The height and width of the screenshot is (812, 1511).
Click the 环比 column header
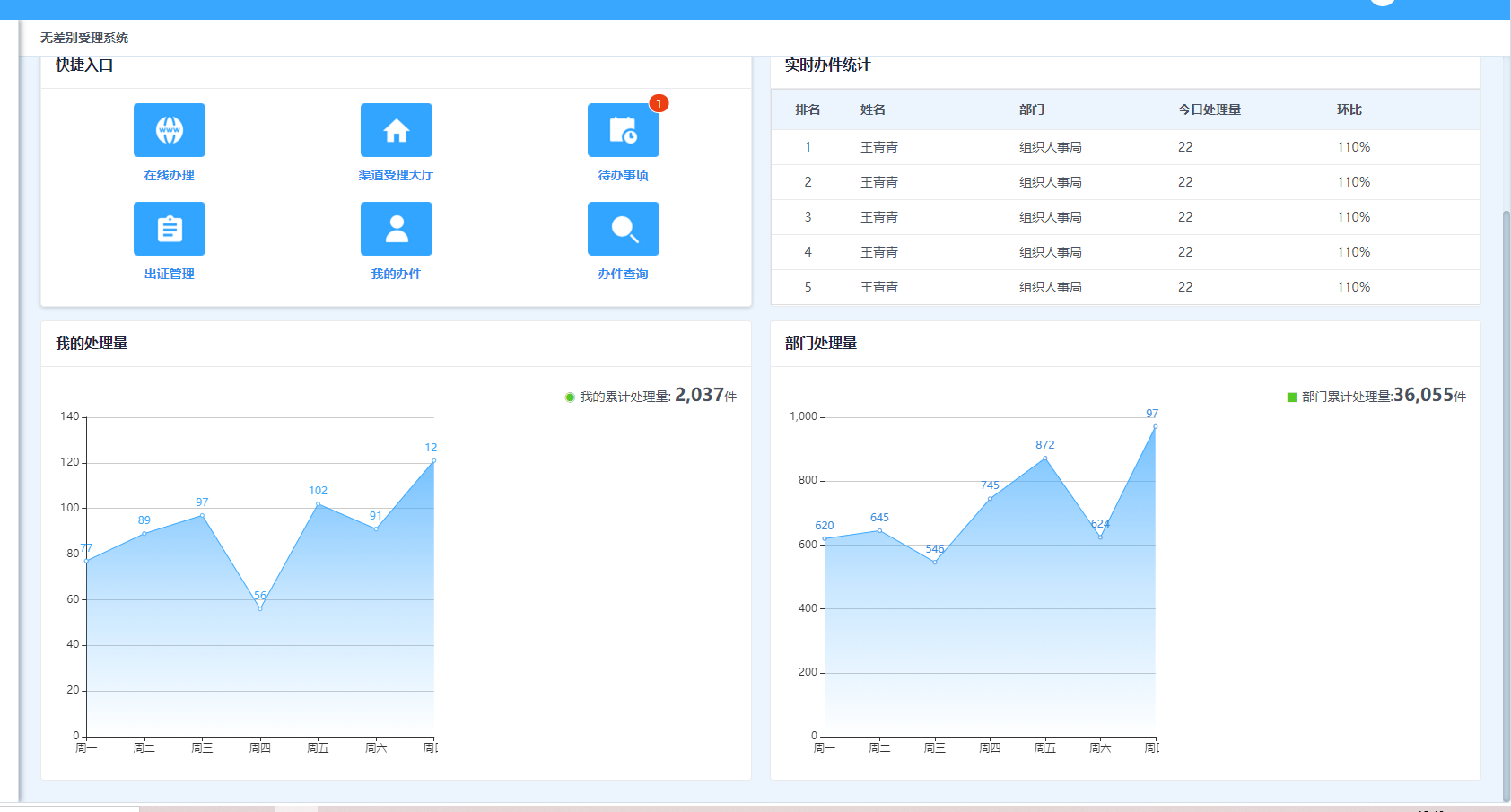tap(1349, 109)
